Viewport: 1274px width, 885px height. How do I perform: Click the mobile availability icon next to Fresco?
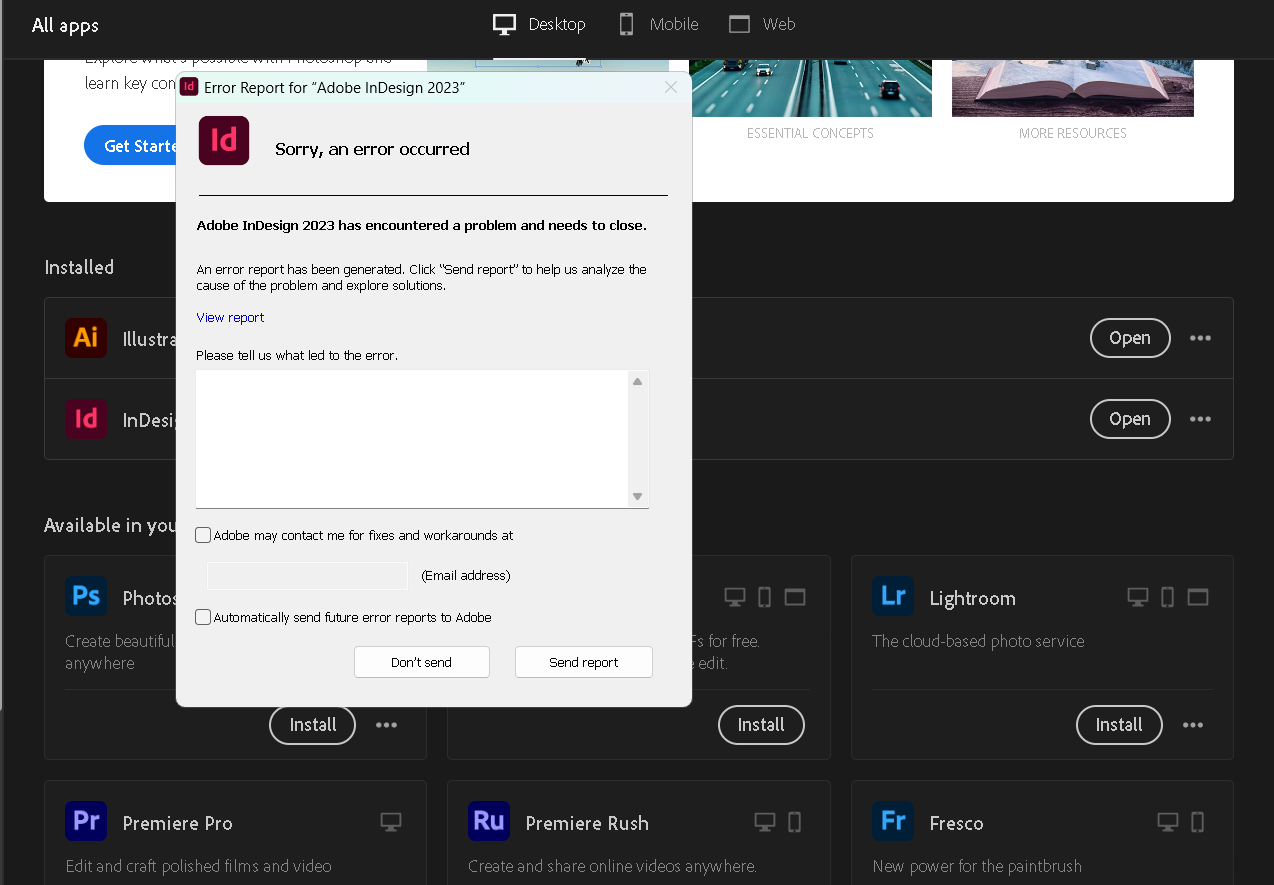[1197, 820]
